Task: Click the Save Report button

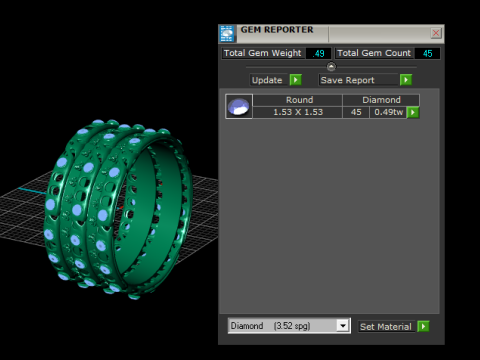Action: tap(359, 80)
